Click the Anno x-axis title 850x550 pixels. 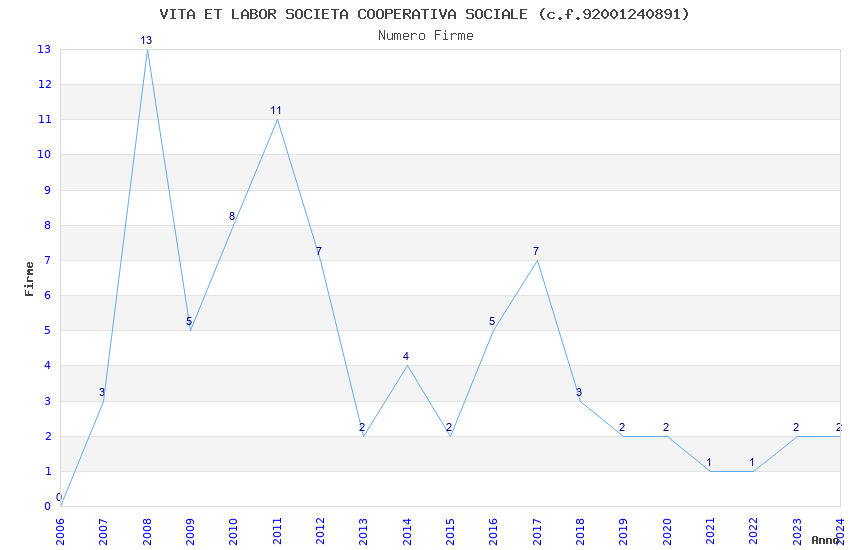tap(825, 540)
